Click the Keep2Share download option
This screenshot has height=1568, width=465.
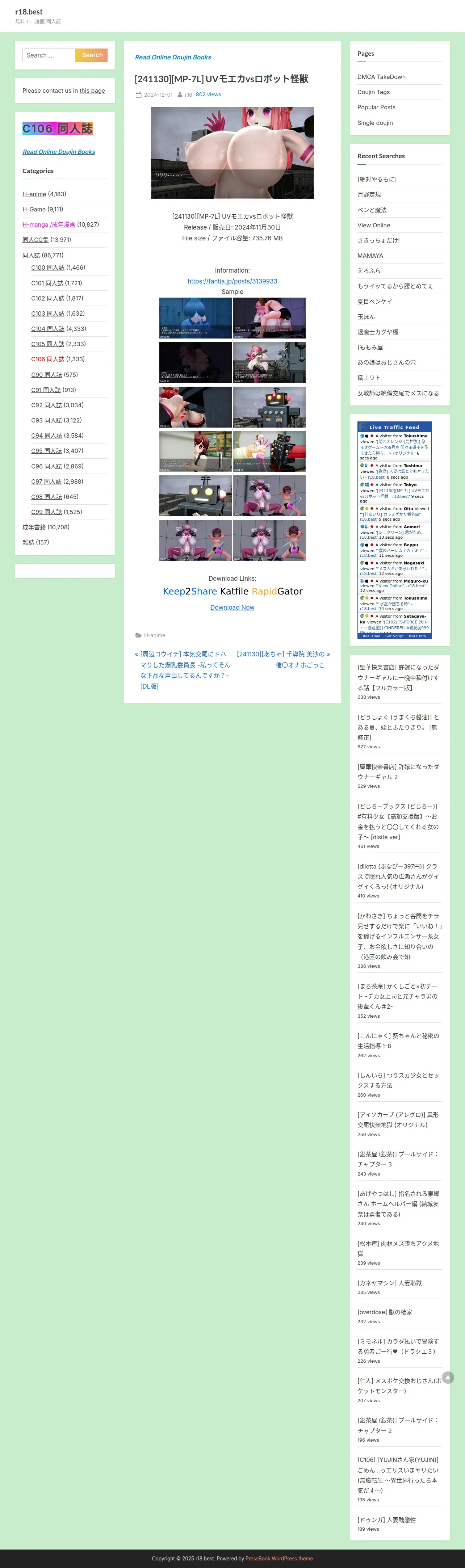click(190, 591)
